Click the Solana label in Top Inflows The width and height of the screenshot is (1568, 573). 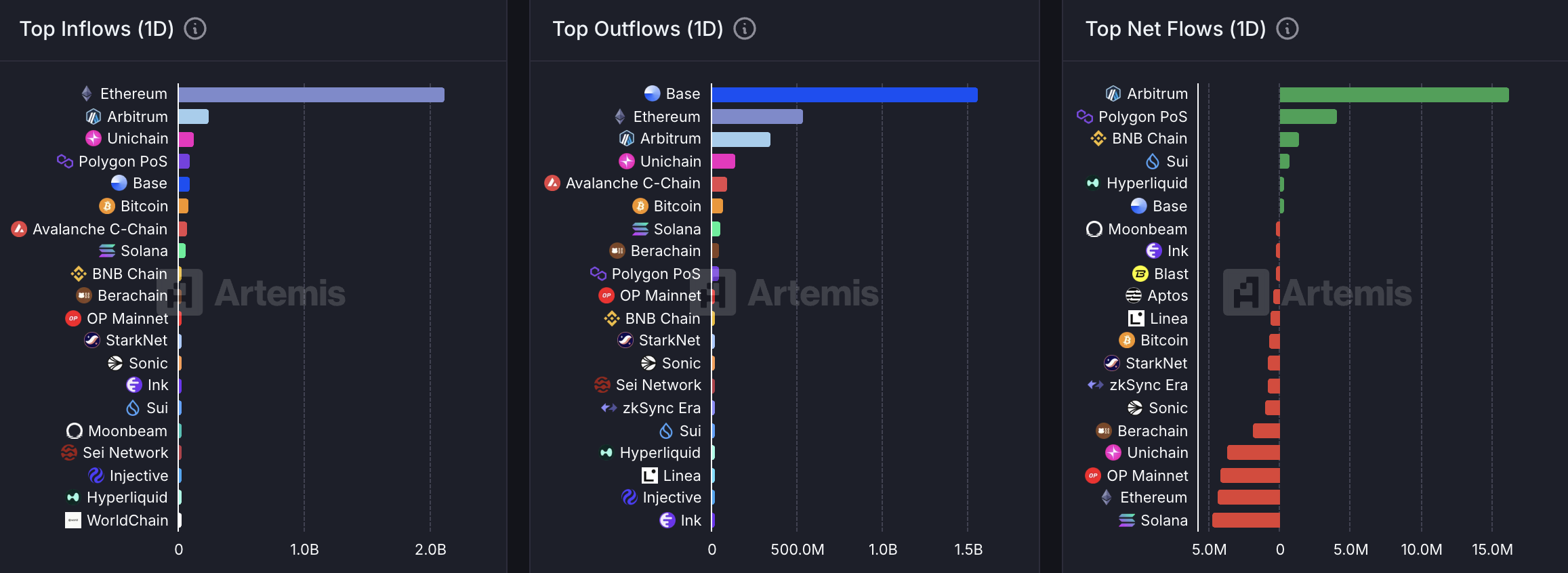tap(144, 251)
